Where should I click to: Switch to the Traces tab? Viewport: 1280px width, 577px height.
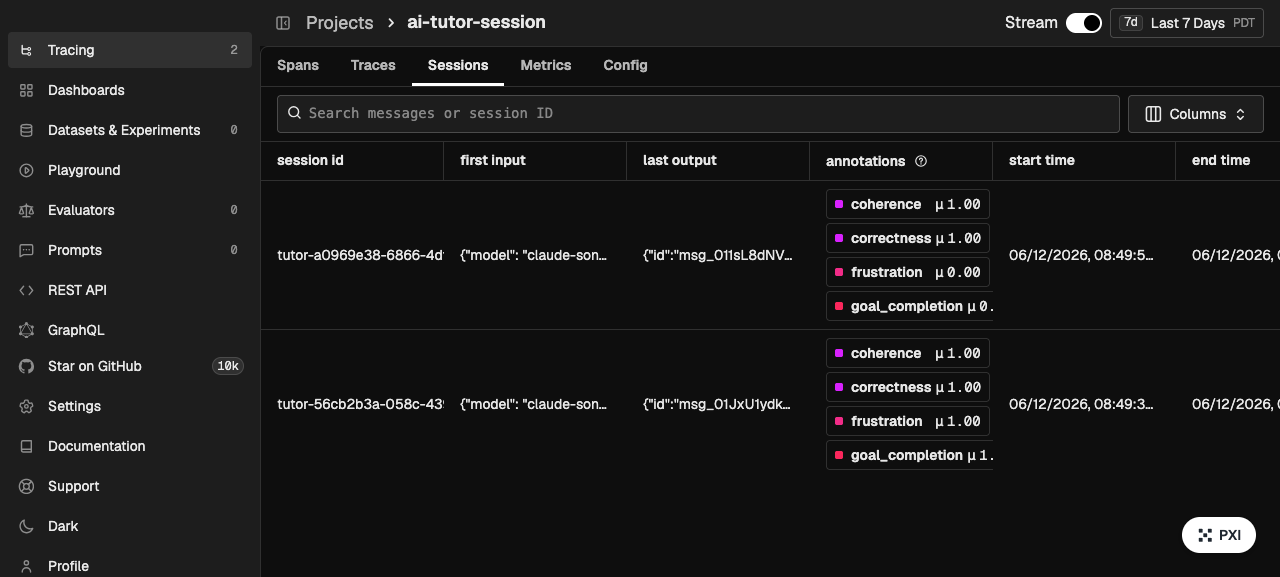373,65
